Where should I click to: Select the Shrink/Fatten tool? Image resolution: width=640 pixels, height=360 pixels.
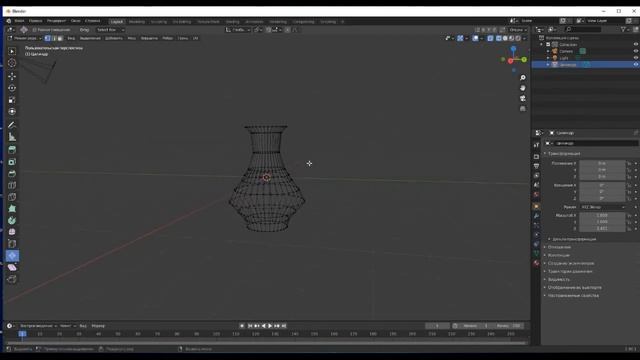point(12,256)
